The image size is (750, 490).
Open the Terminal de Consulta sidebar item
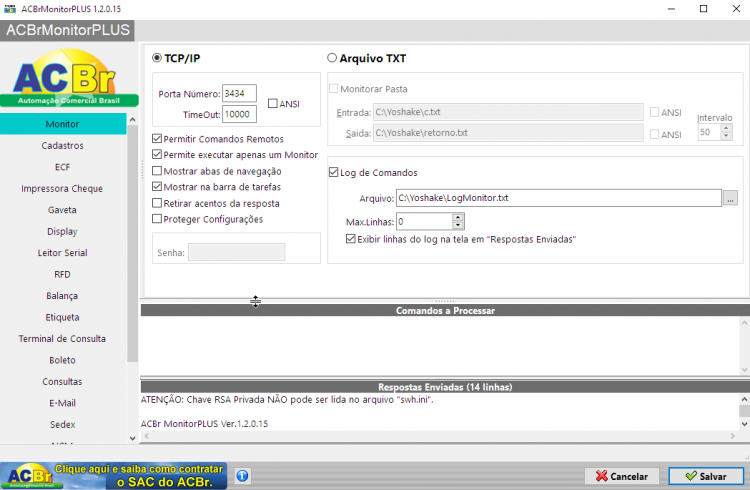(63, 339)
